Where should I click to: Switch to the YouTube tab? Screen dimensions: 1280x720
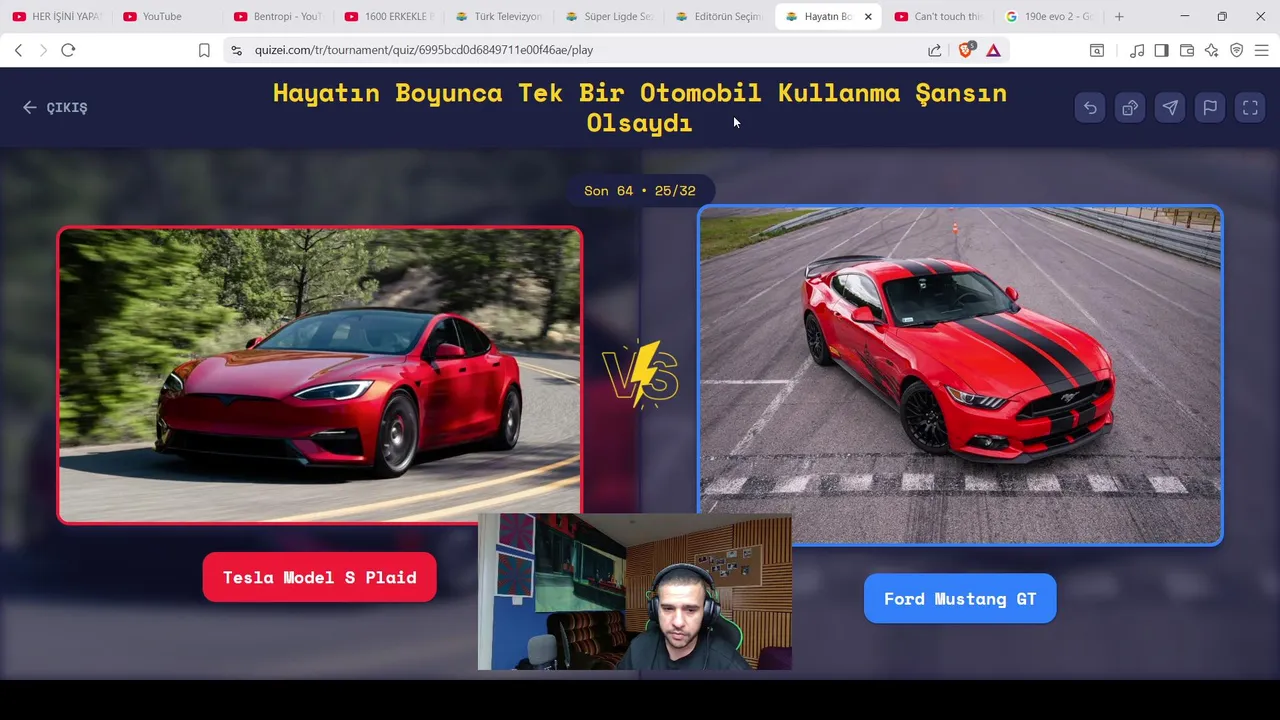(x=167, y=16)
